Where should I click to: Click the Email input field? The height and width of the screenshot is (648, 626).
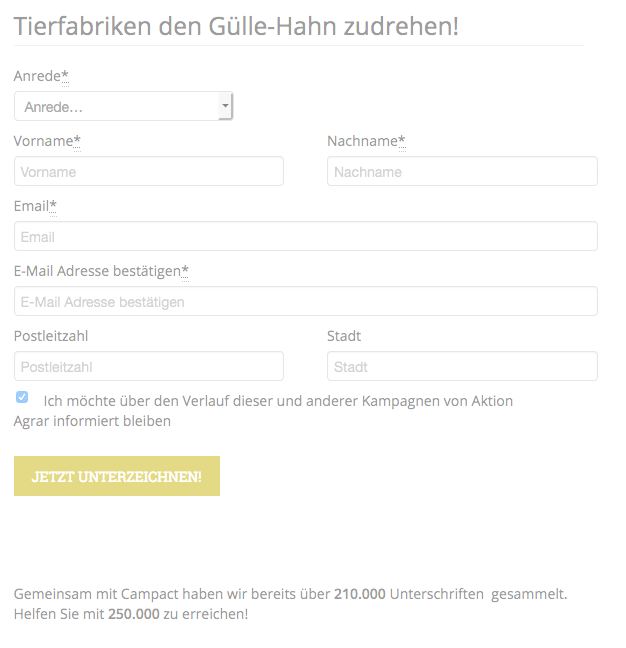click(305, 236)
